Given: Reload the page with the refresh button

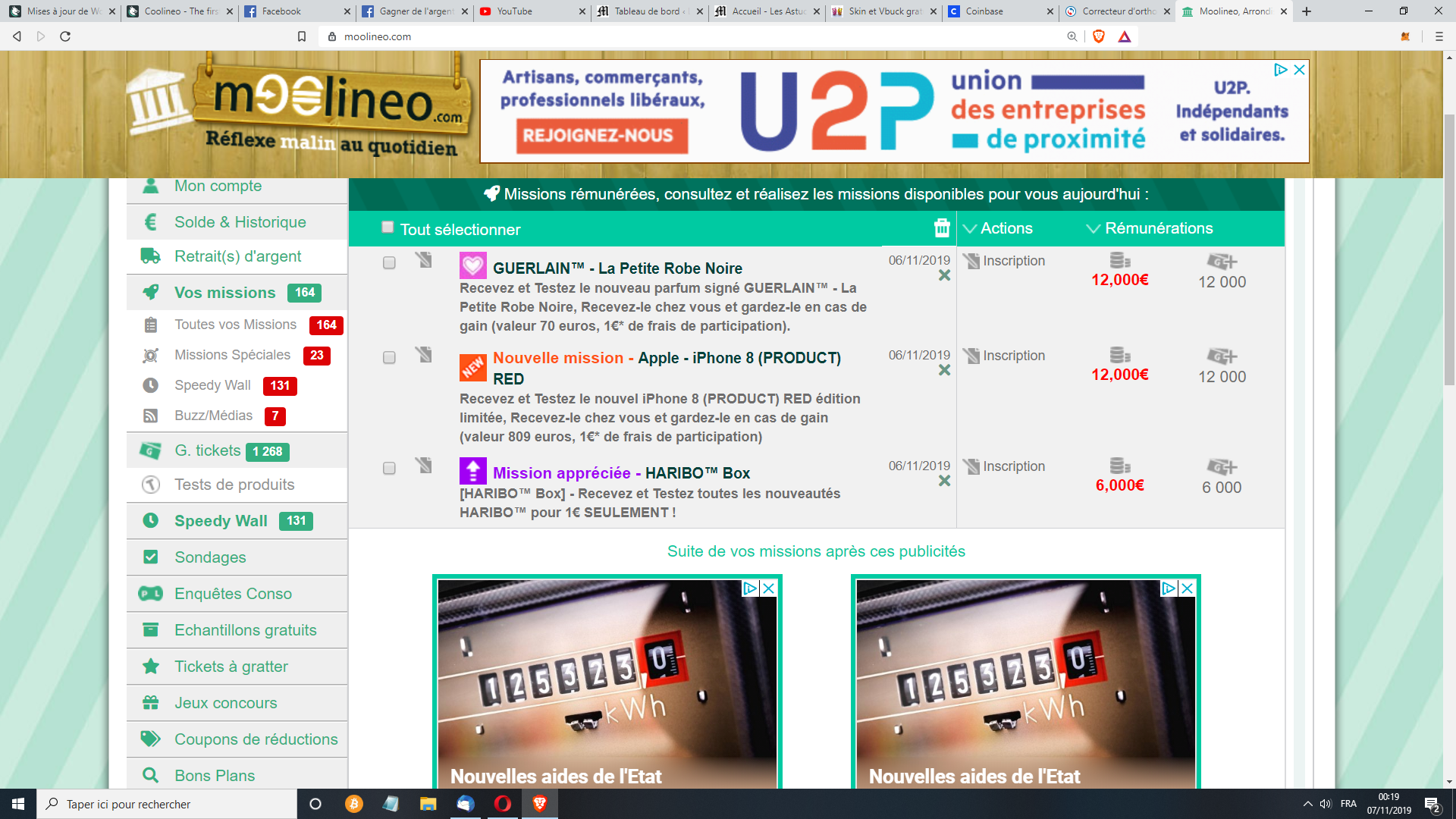Looking at the screenshot, I should click(x=65, y=36).
